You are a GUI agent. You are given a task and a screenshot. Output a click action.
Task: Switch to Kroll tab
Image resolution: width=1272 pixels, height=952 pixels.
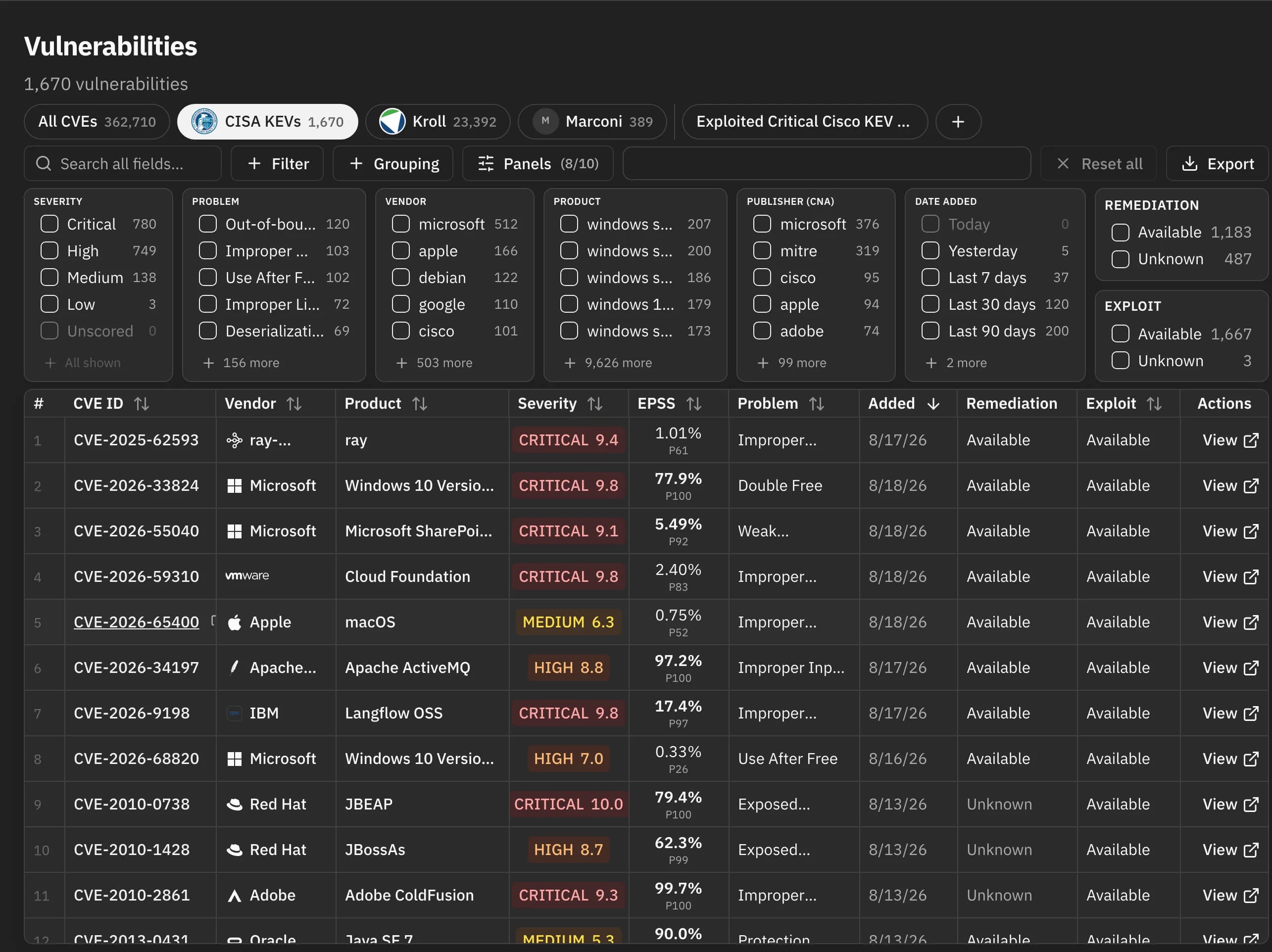tap(438, 122)
